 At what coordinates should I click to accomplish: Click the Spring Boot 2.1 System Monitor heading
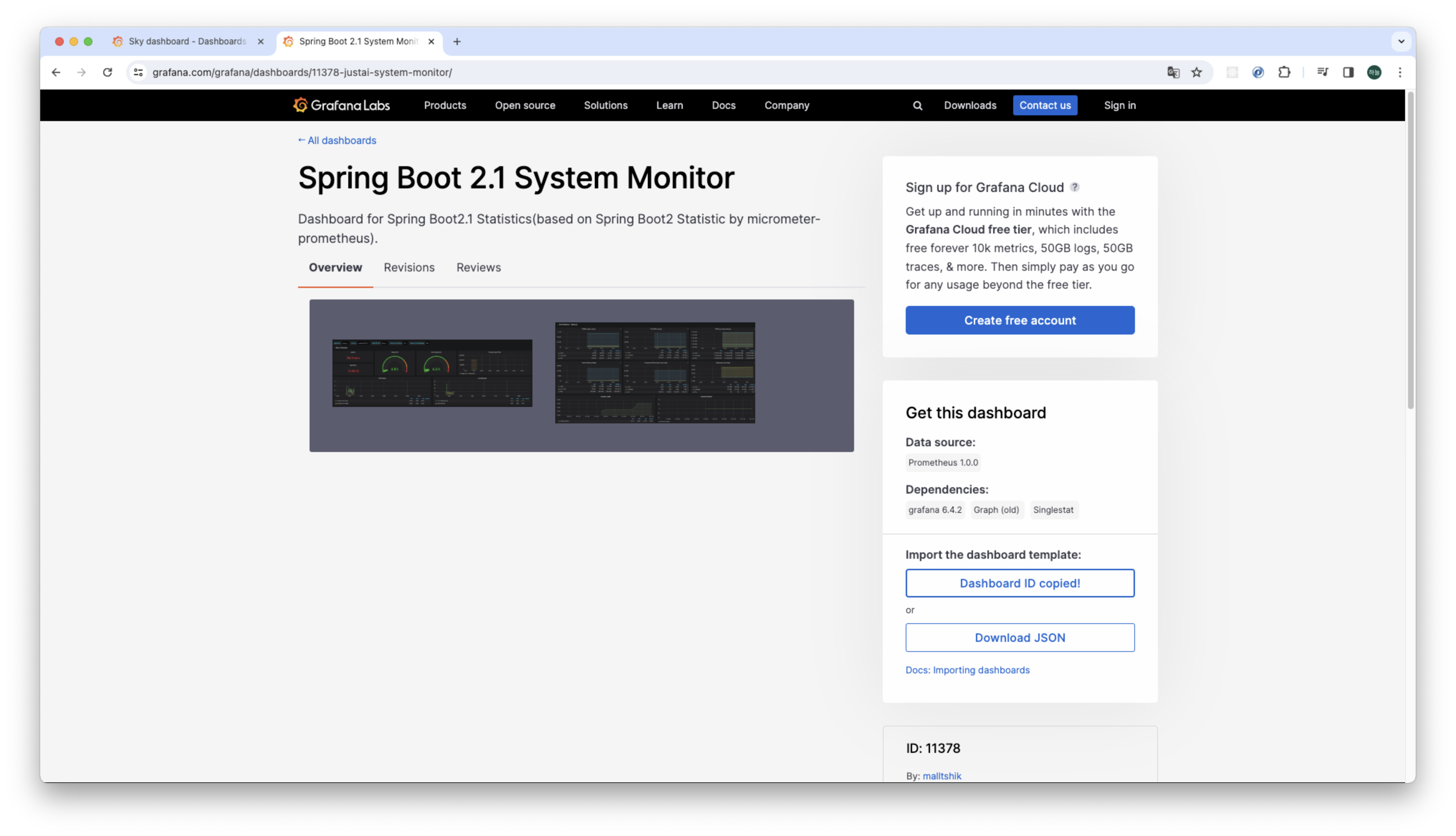(516, 178)
